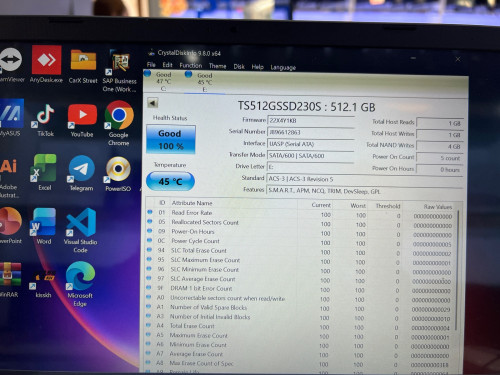This screenshot has height=375, width=500.
Task: Click the Raw Values column header
Action: (x=438, y=207)
